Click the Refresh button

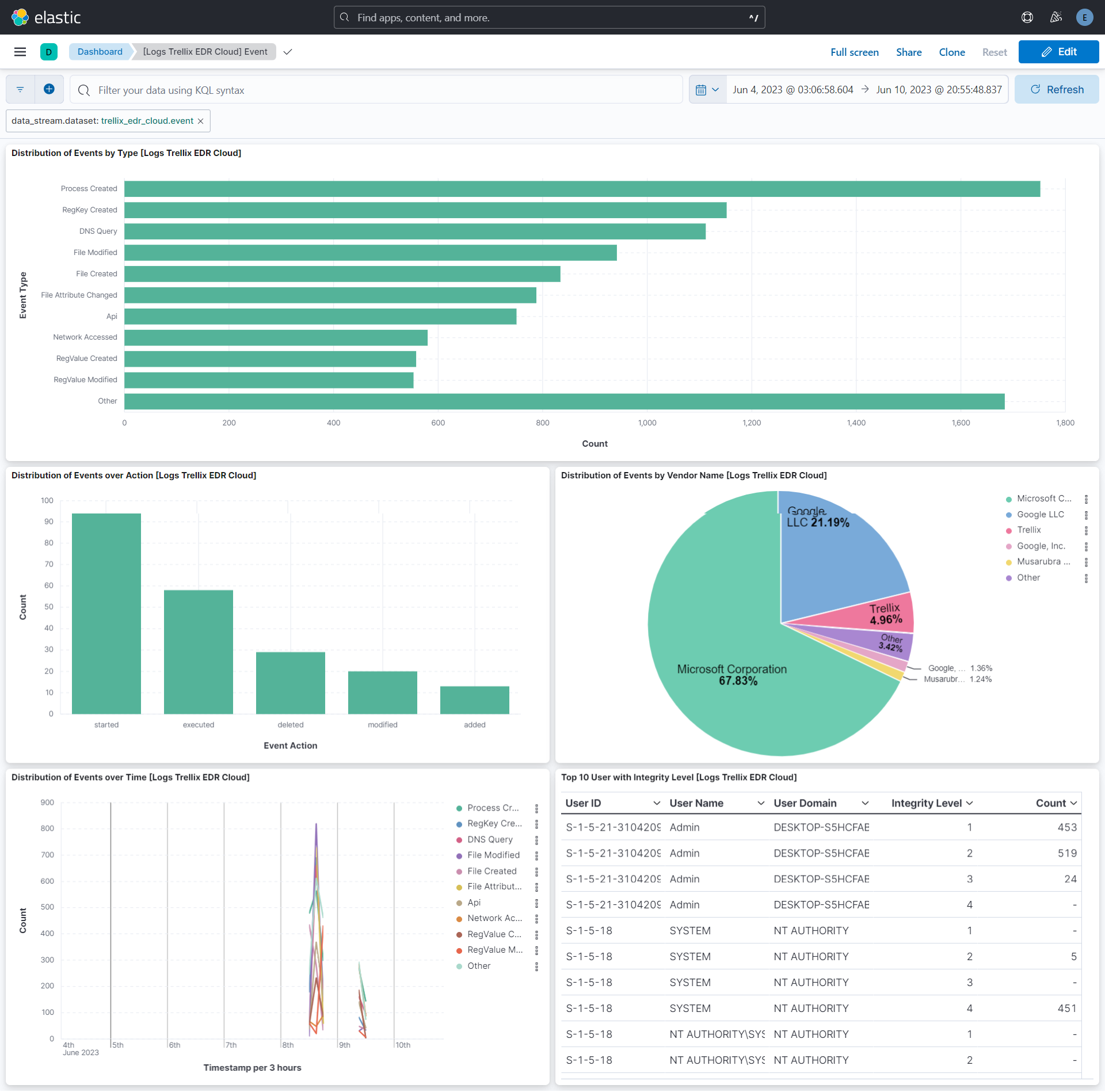(x=1057, y=89)
